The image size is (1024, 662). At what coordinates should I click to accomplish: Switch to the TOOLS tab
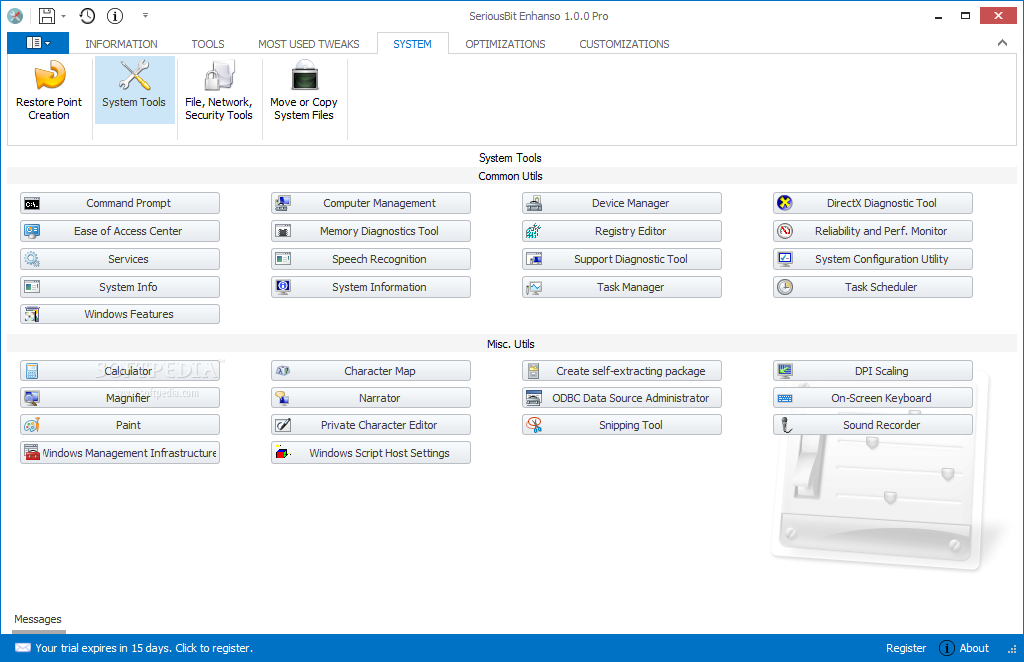pos(208,44)
